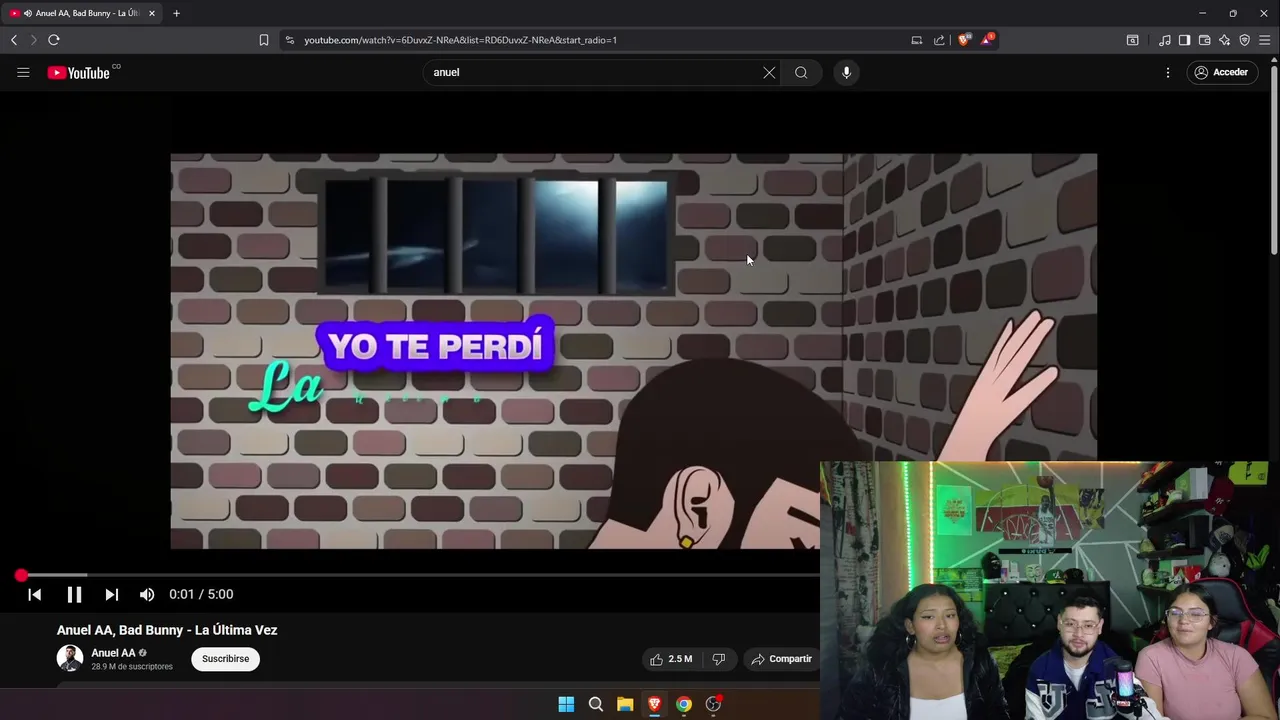The height and width of the screenshot is (720, 1280).
Task: Open Google Chrome from the taskbar
Action: click(683, 704)
